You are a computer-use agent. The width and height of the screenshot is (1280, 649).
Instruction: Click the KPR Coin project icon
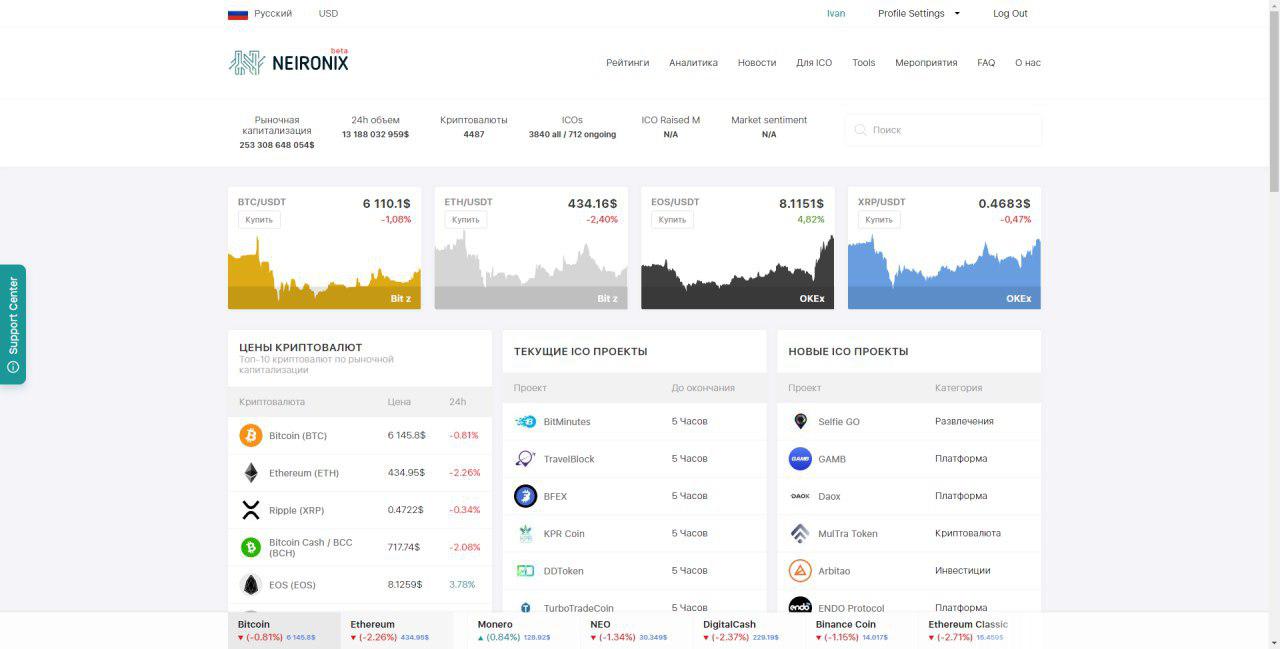coord(525,534)
